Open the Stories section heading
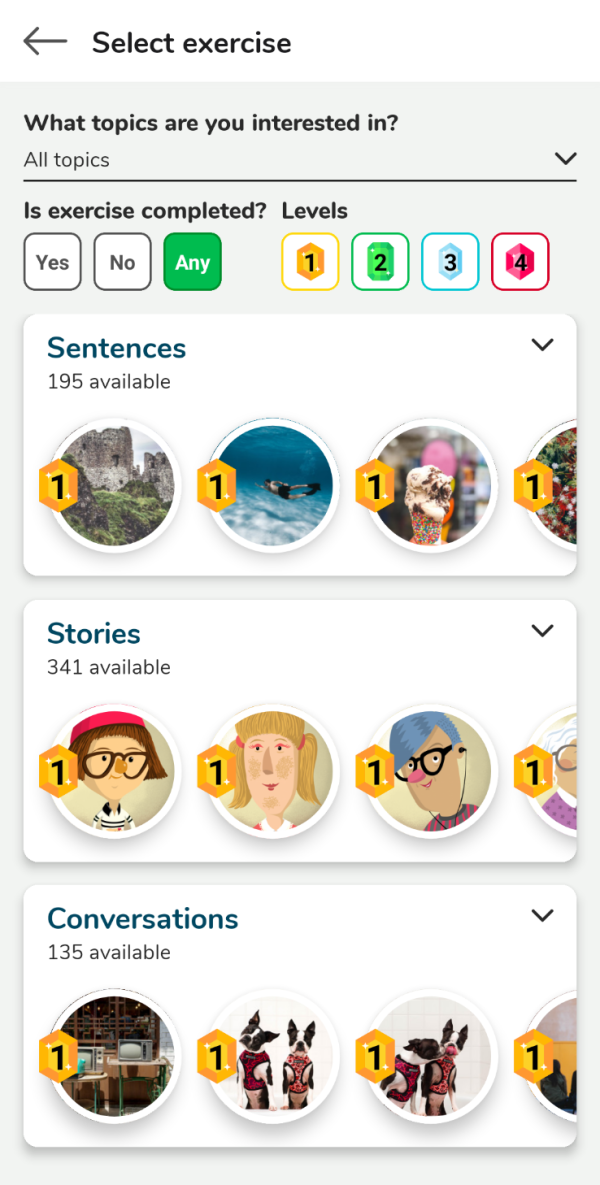The image size is (600, 1185). pyautogui.click(x=94, y=633)
